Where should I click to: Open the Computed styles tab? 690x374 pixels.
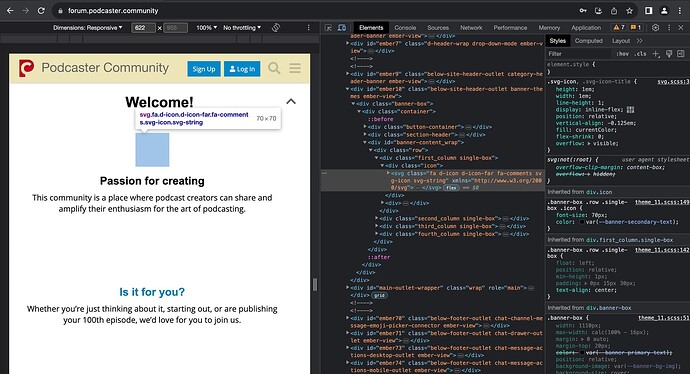click(x=588, y=40)
